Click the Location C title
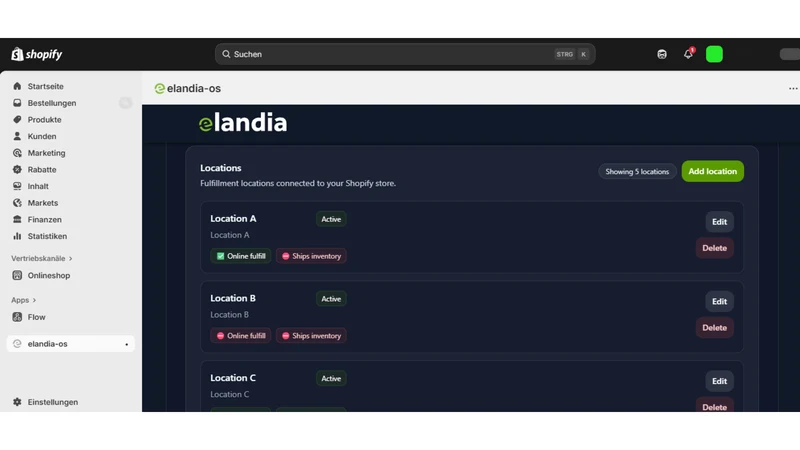Viewport: 800px width, 450px height. click(233, 378)
